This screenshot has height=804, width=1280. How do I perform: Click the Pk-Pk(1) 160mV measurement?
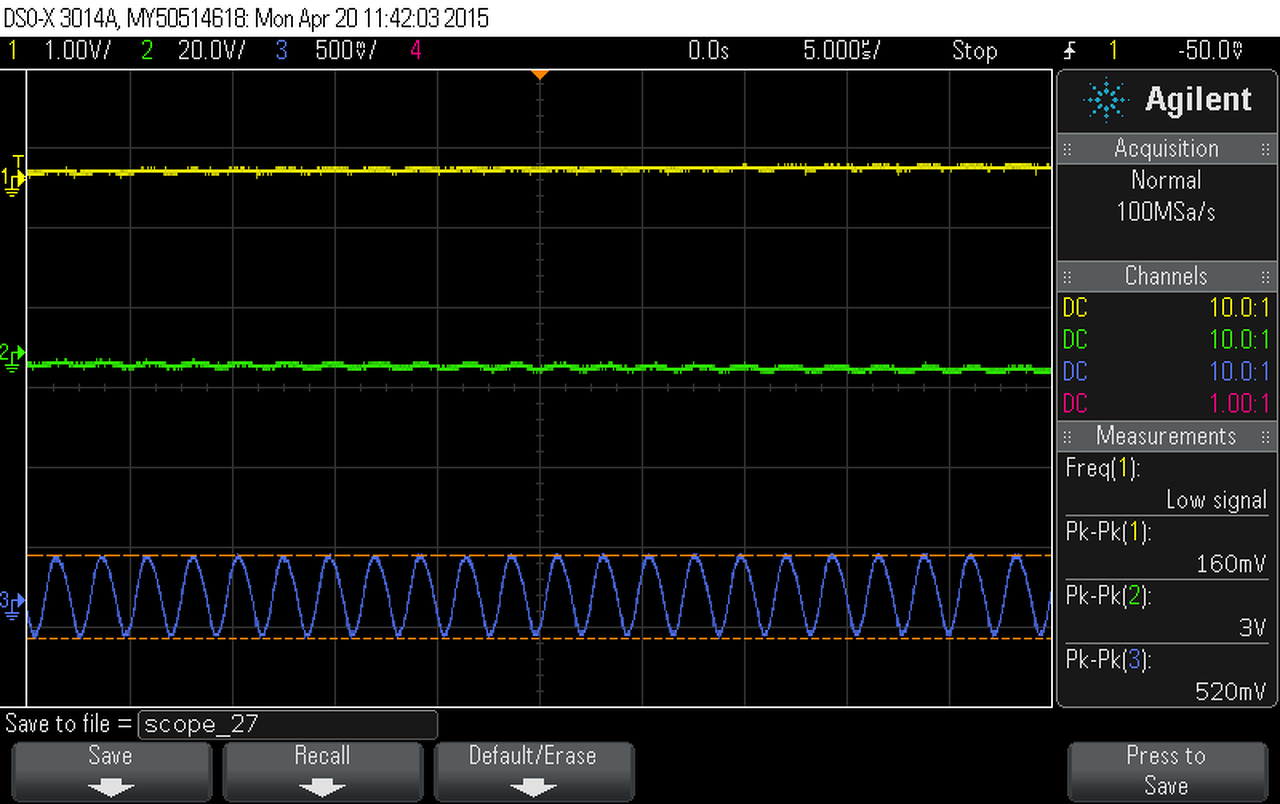(1166, 548)
